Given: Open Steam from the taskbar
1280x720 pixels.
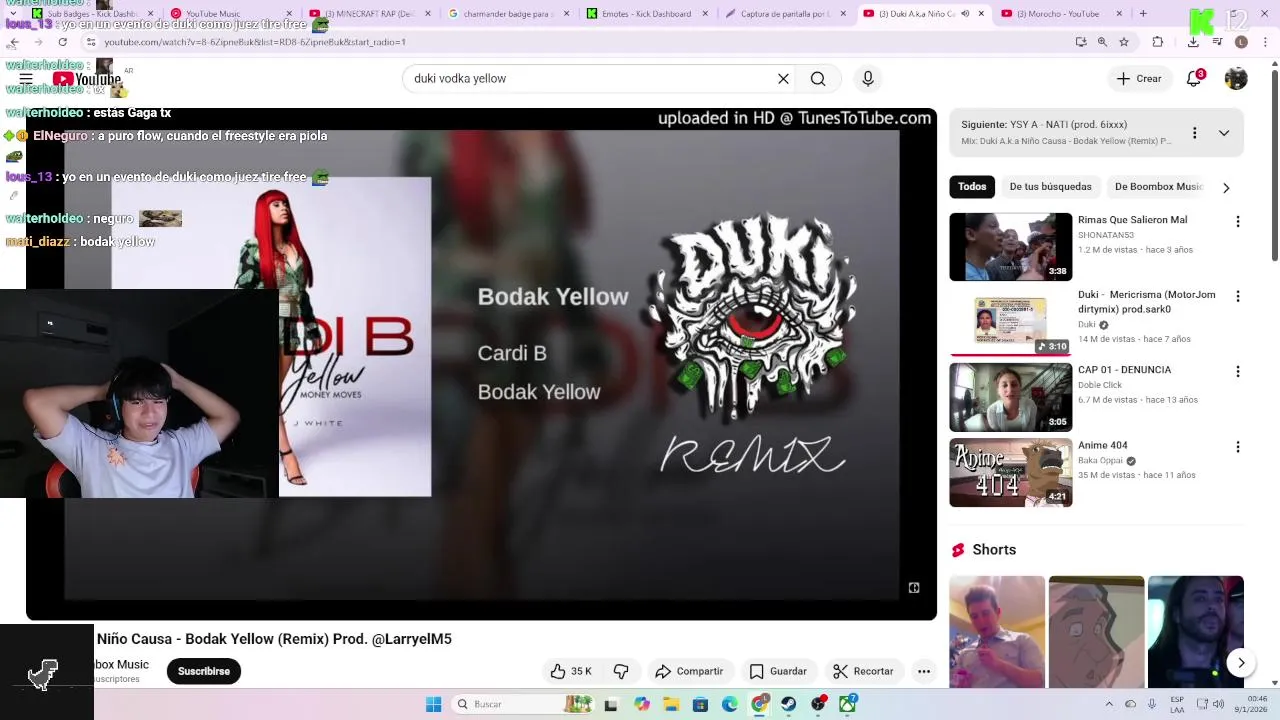Looking at the screenshot, I should point(789,704).
